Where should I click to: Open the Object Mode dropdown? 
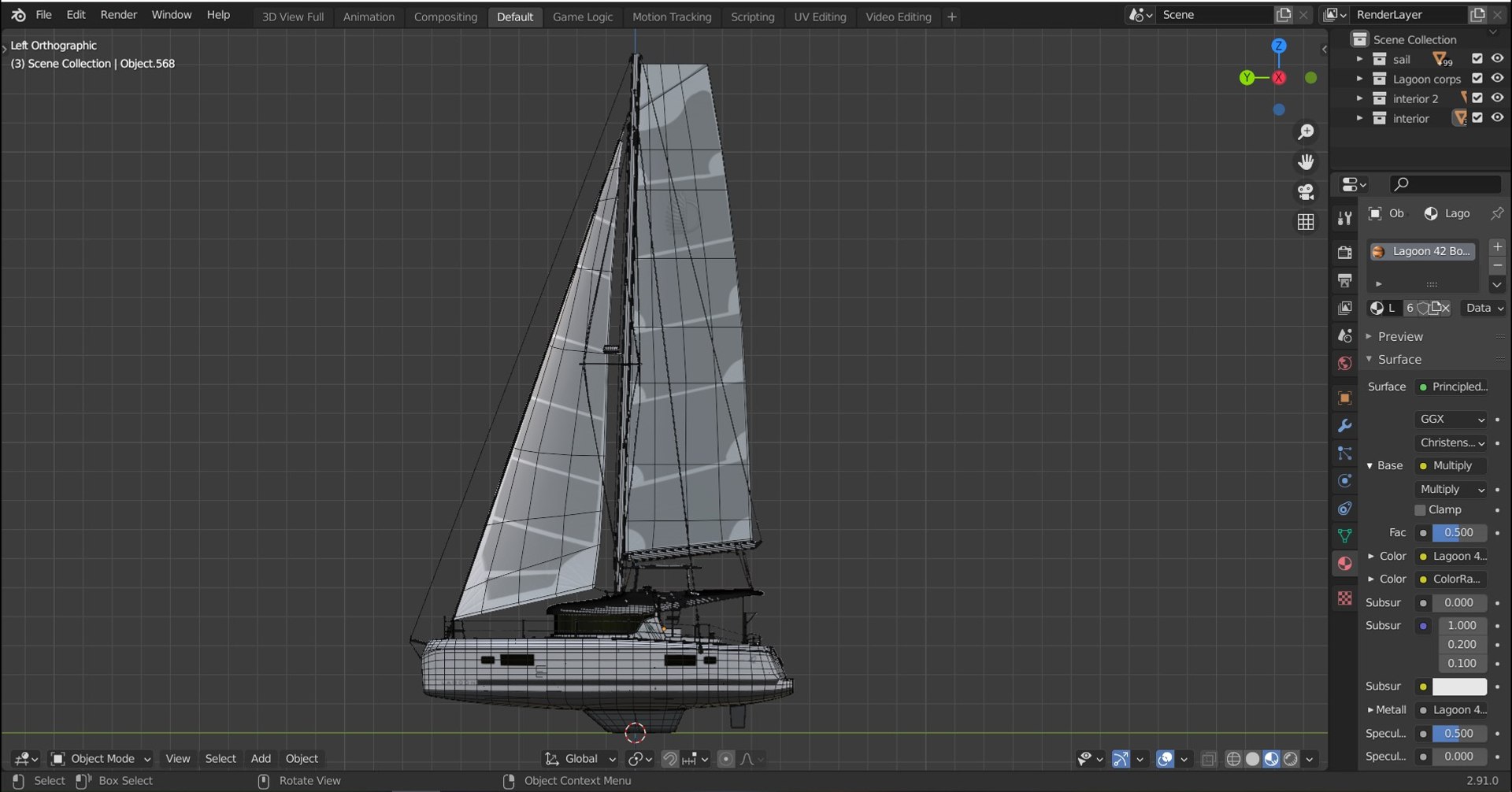point(102,759)
